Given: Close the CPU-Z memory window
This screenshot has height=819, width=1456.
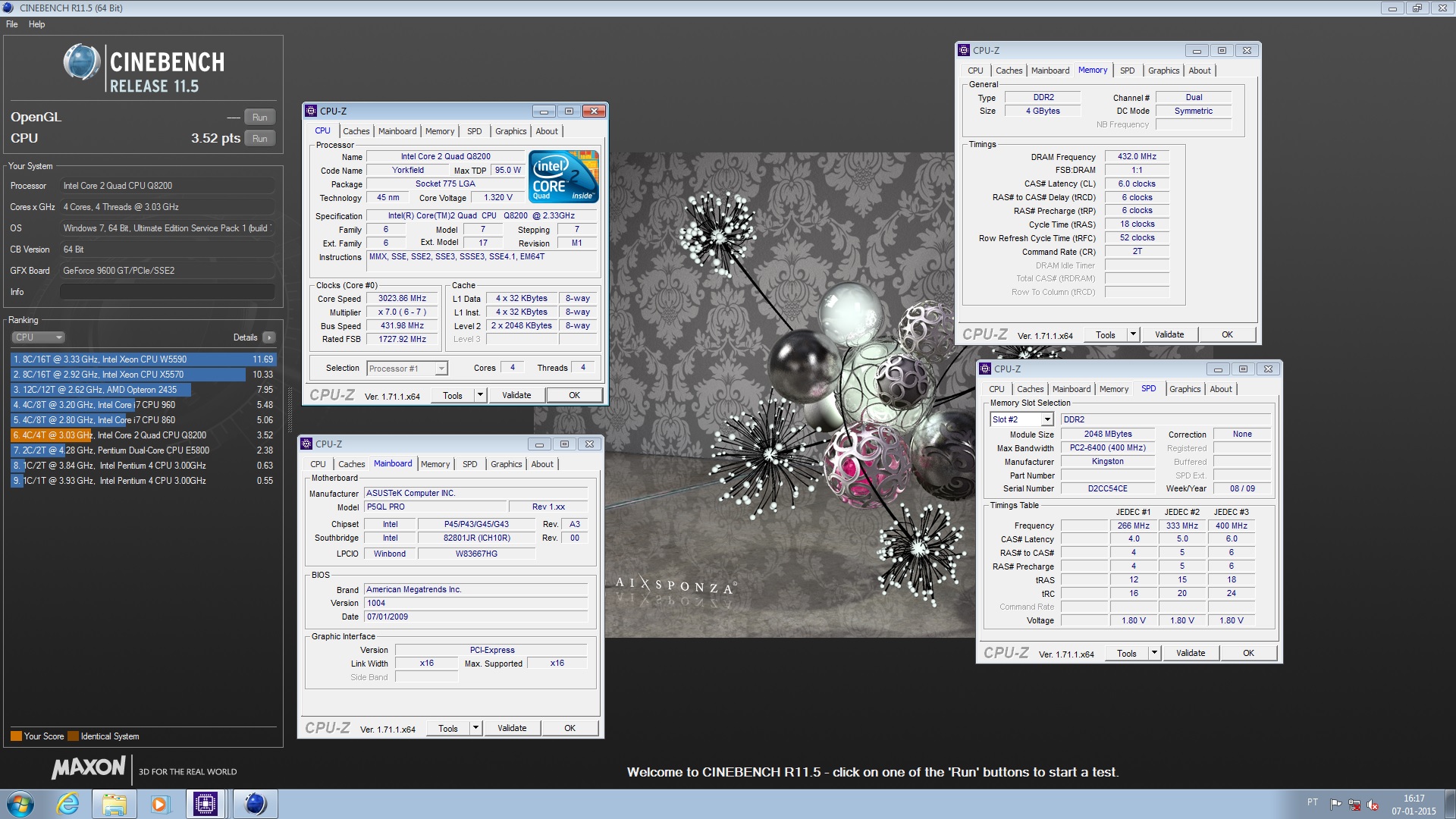Looking at the screenshot, I should click(x=1247, y=50).
